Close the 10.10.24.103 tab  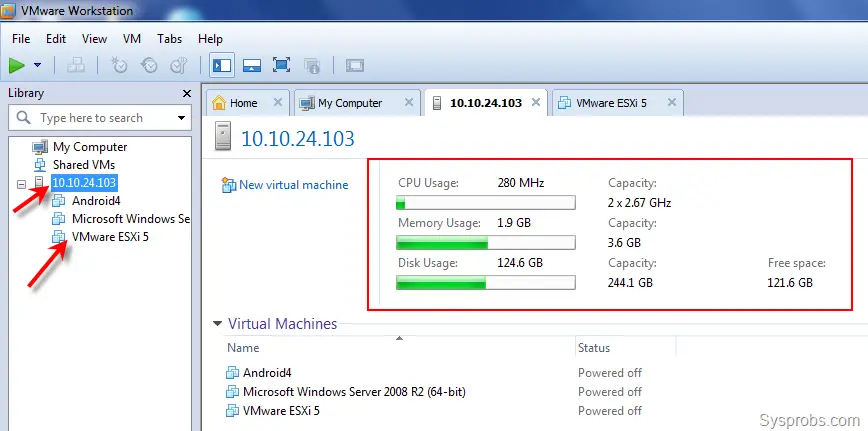(x=536, y=102)
